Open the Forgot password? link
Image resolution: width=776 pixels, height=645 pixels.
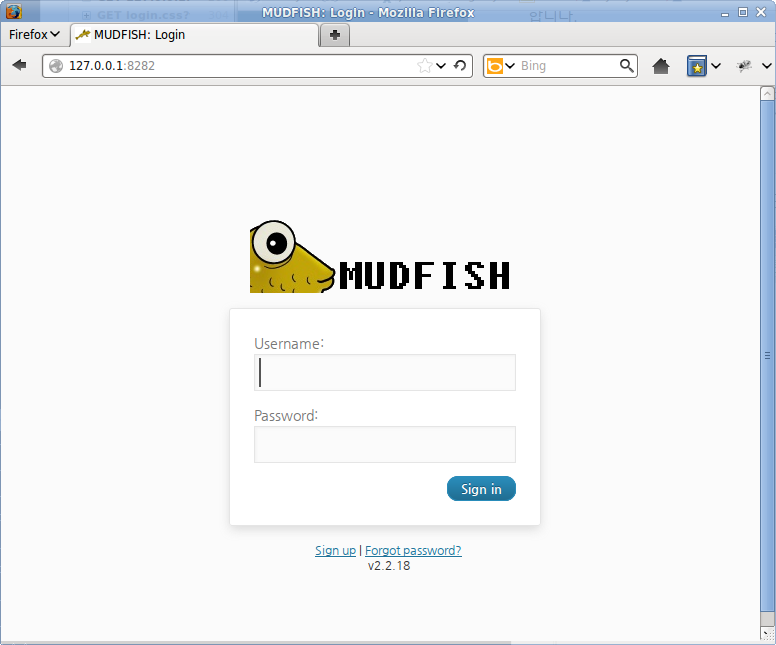pos(413,550)
